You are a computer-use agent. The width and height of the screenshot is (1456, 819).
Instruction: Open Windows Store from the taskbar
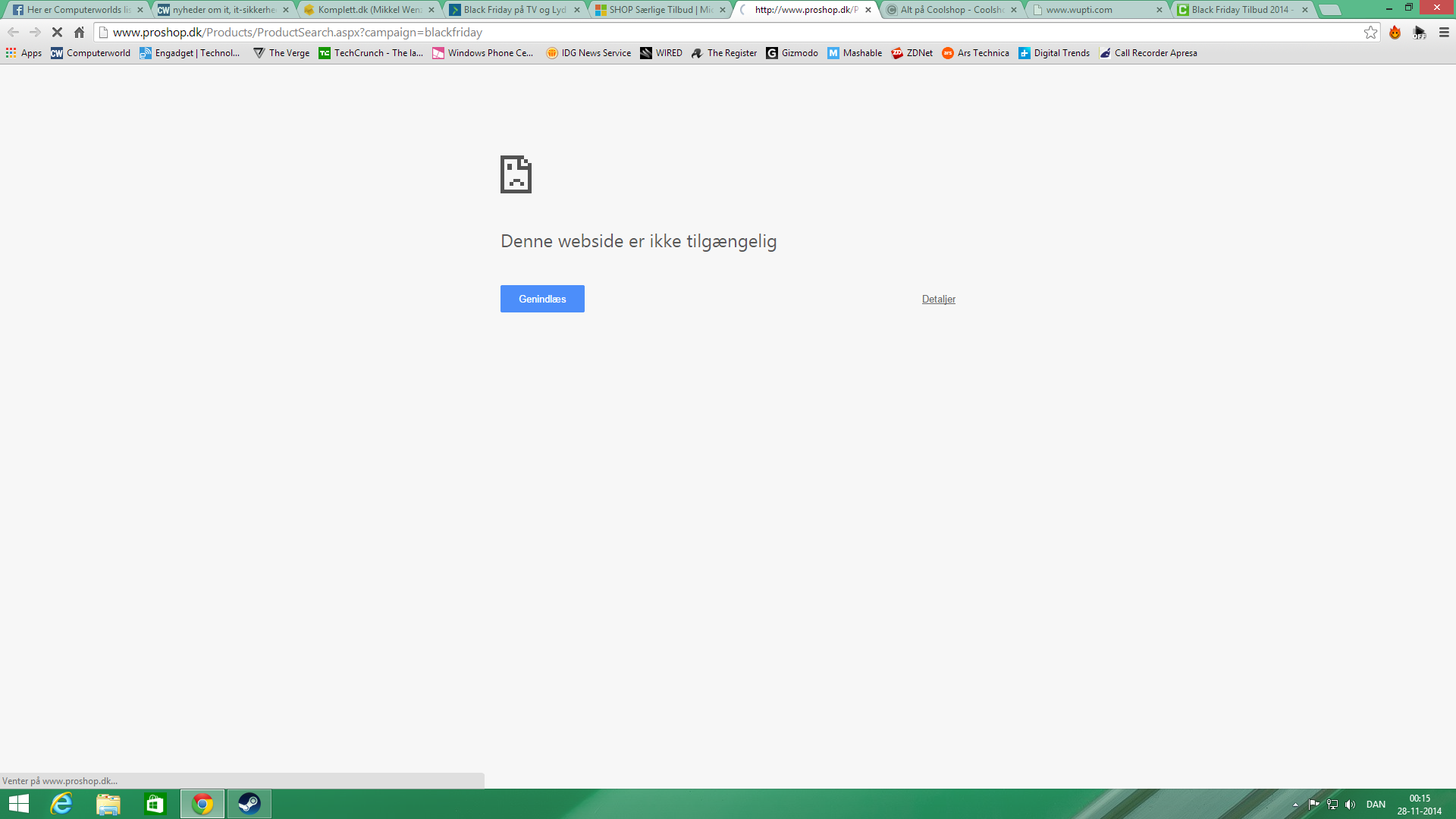point(155,804)
